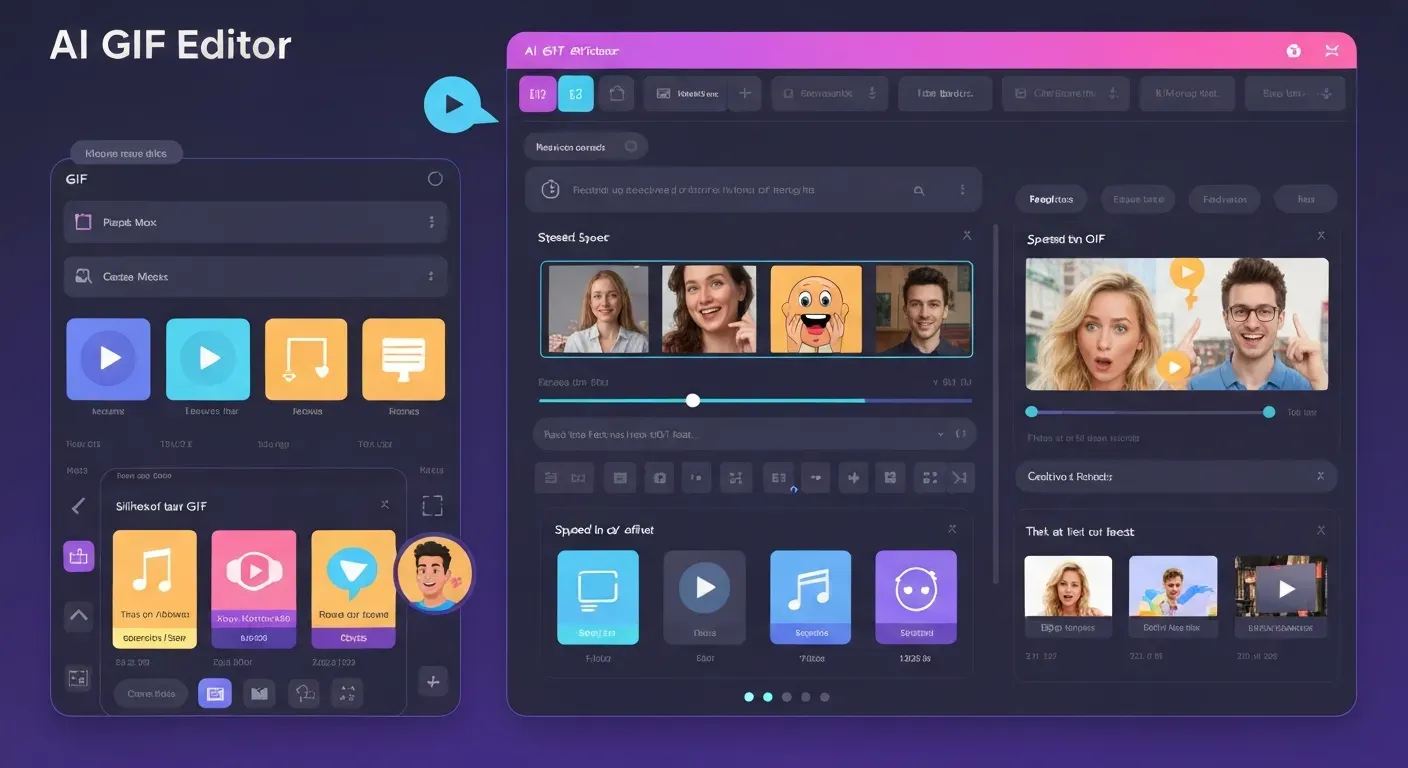Screen dimensions: 1408x768
Task: Collapse the left sidebar with the chevron arrow
Action: click(78, 507)
